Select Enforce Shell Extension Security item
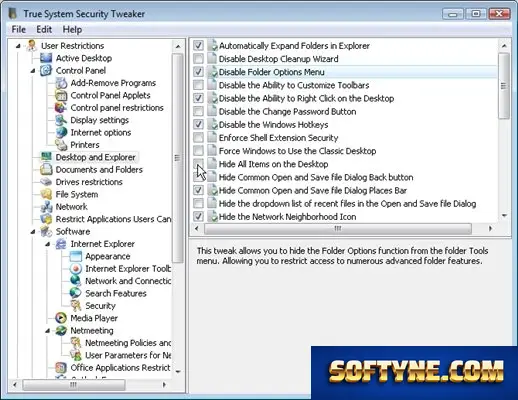 pos(278,138)
